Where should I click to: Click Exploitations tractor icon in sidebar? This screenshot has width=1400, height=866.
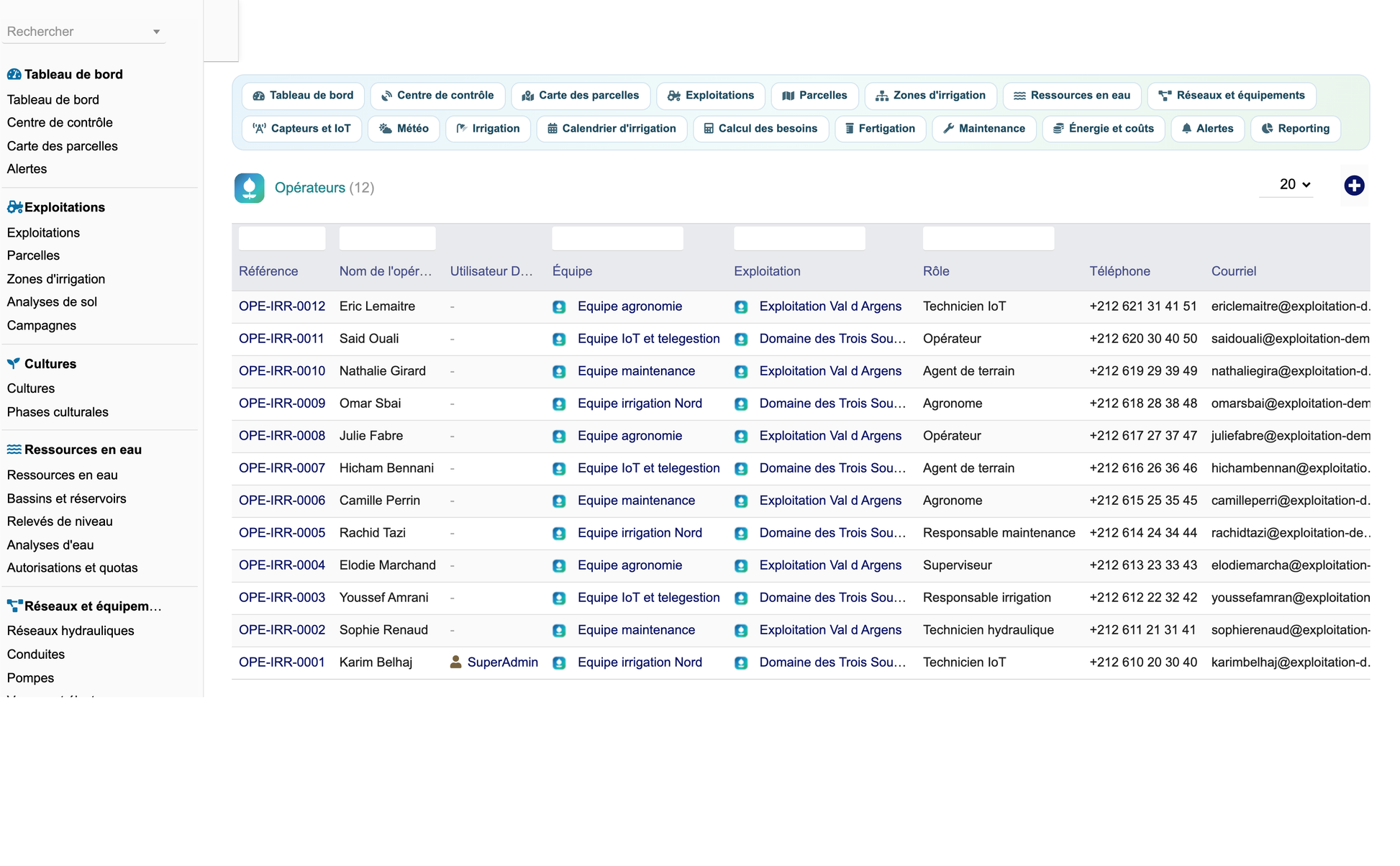coord(14,207)
